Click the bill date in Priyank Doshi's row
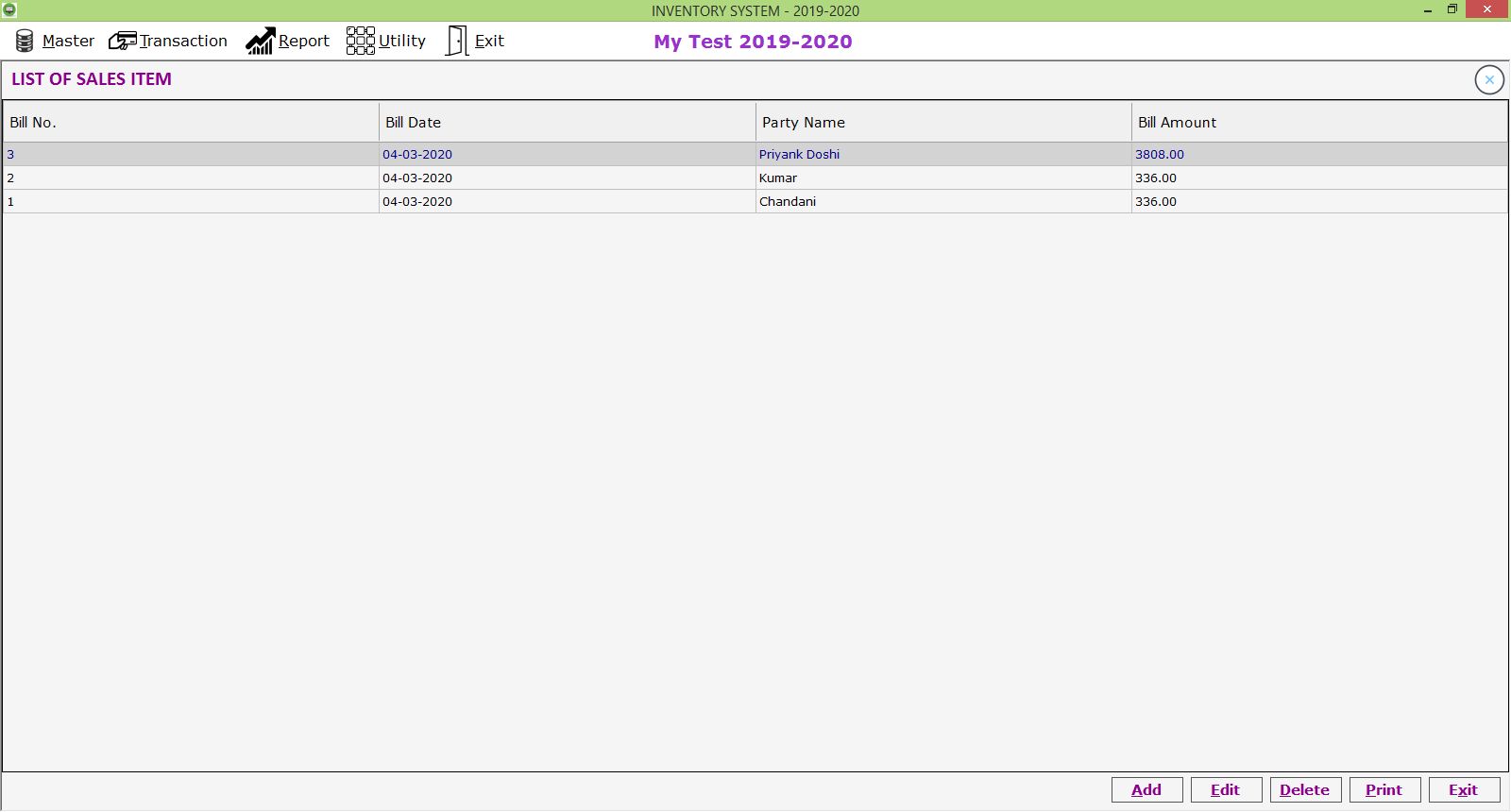This screenshot has height=812, width=1511. pyautogui.click(x=568, y=155)
